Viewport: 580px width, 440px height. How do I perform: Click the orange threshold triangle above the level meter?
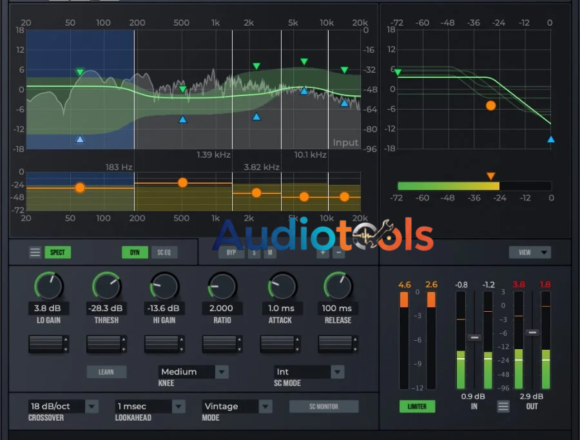[x=491, y=176]
